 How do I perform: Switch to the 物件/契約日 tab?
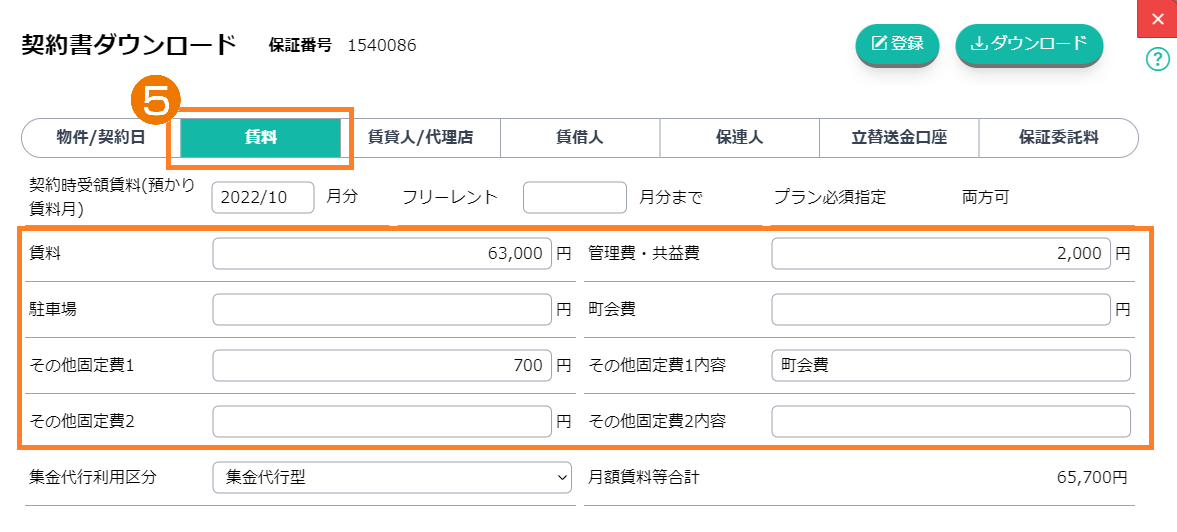pyautogui.click(x=100, y=138)
